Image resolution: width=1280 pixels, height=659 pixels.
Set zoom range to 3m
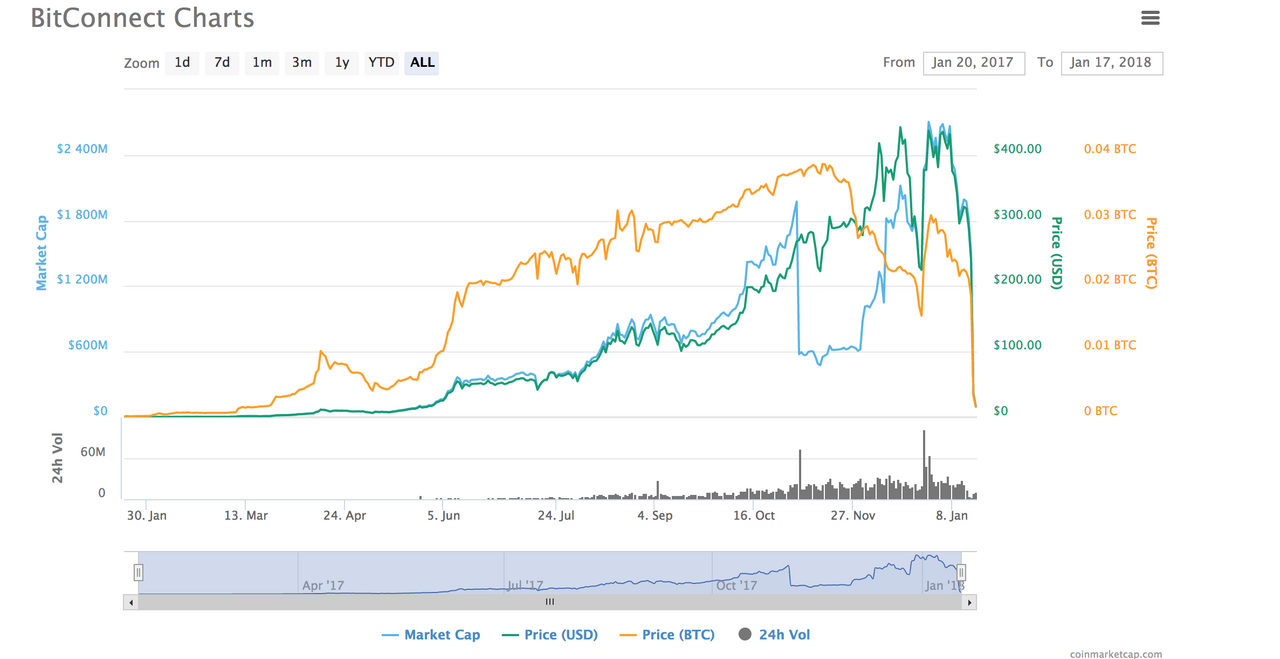tap(302, 63)
